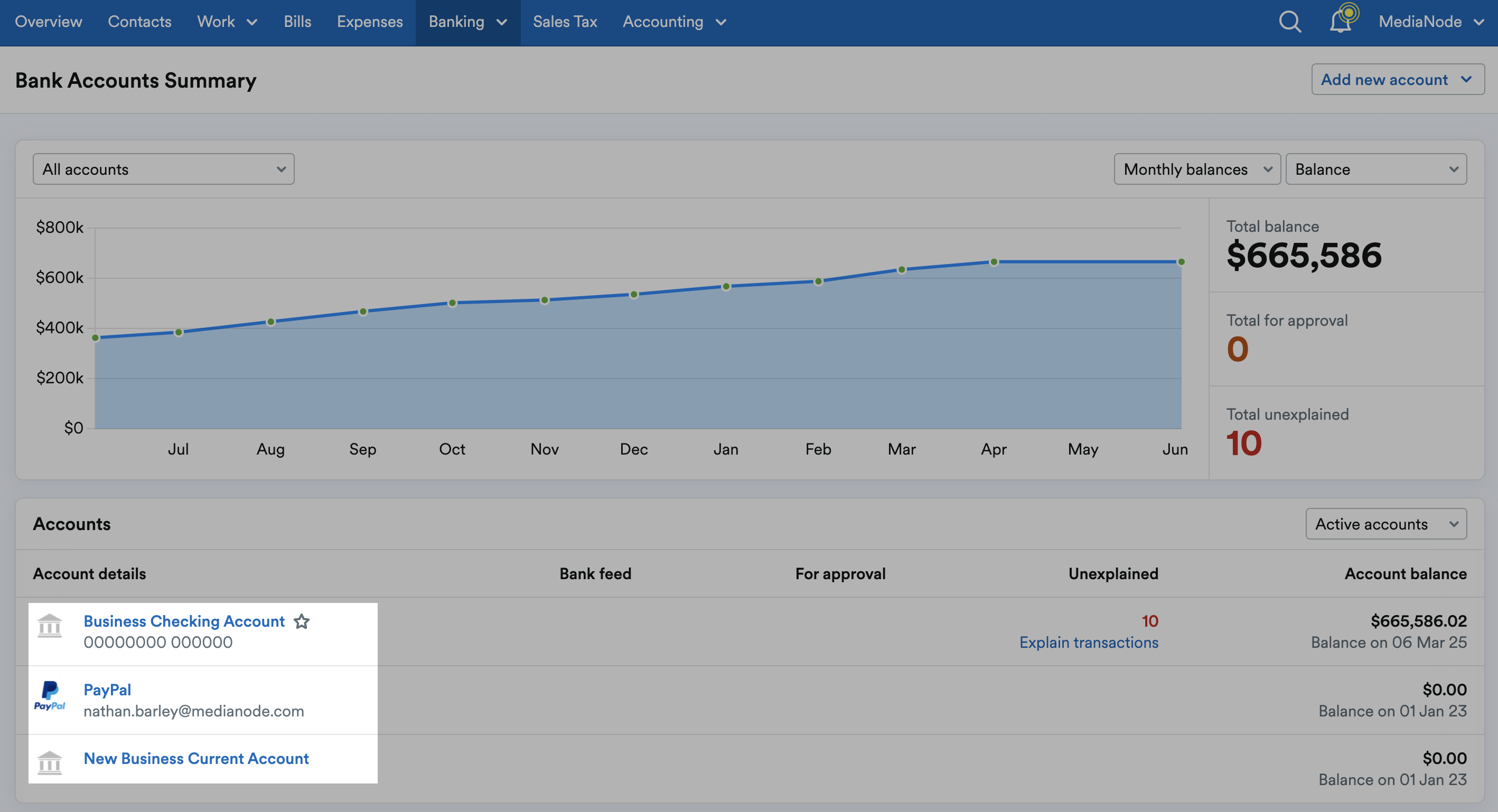This screenshot has width=1498, height=812.
Task: Open the Contacts tab
Action: [x=139, y=22]
